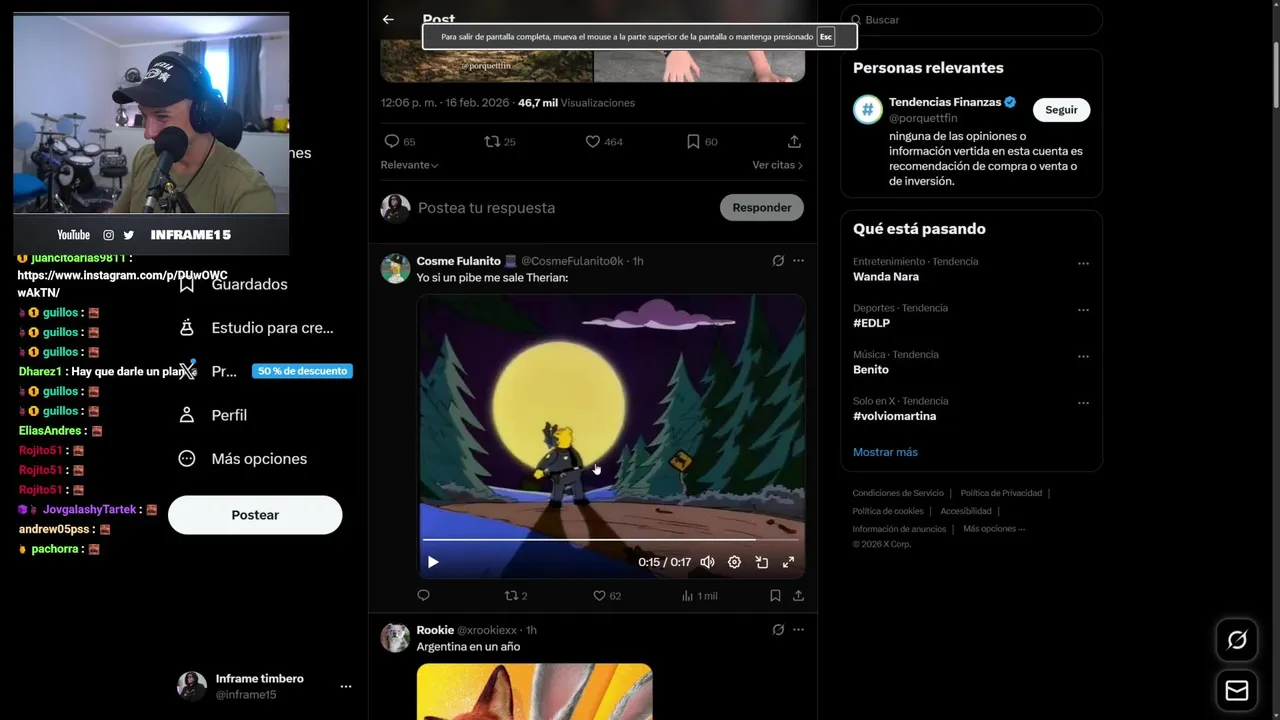The width and height of the screenshot is (1280, 720).
Task: Open the Wanda Nara trend
Action: pyautogui.click(x=885, y=277)
